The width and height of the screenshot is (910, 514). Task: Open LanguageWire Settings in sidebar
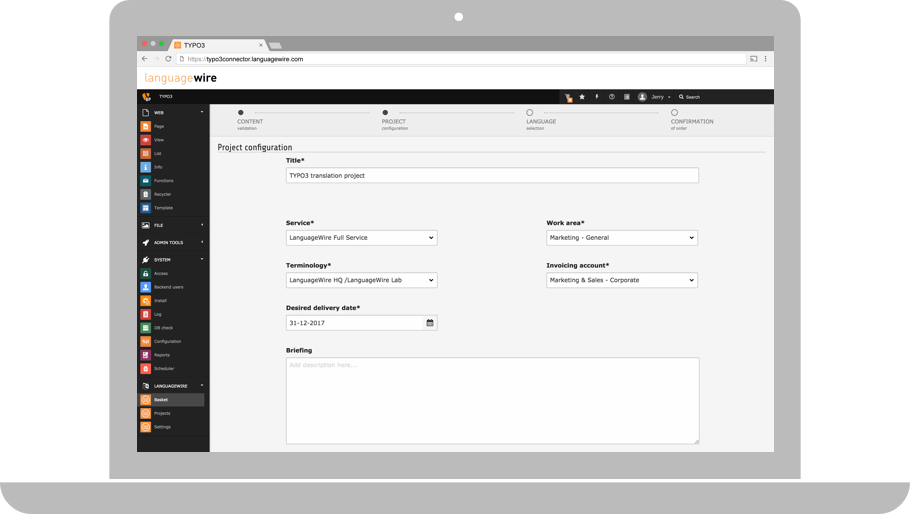coord(162,427)
